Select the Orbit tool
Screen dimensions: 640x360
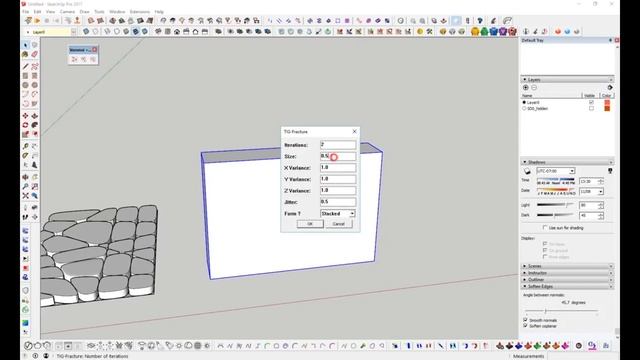26,177
